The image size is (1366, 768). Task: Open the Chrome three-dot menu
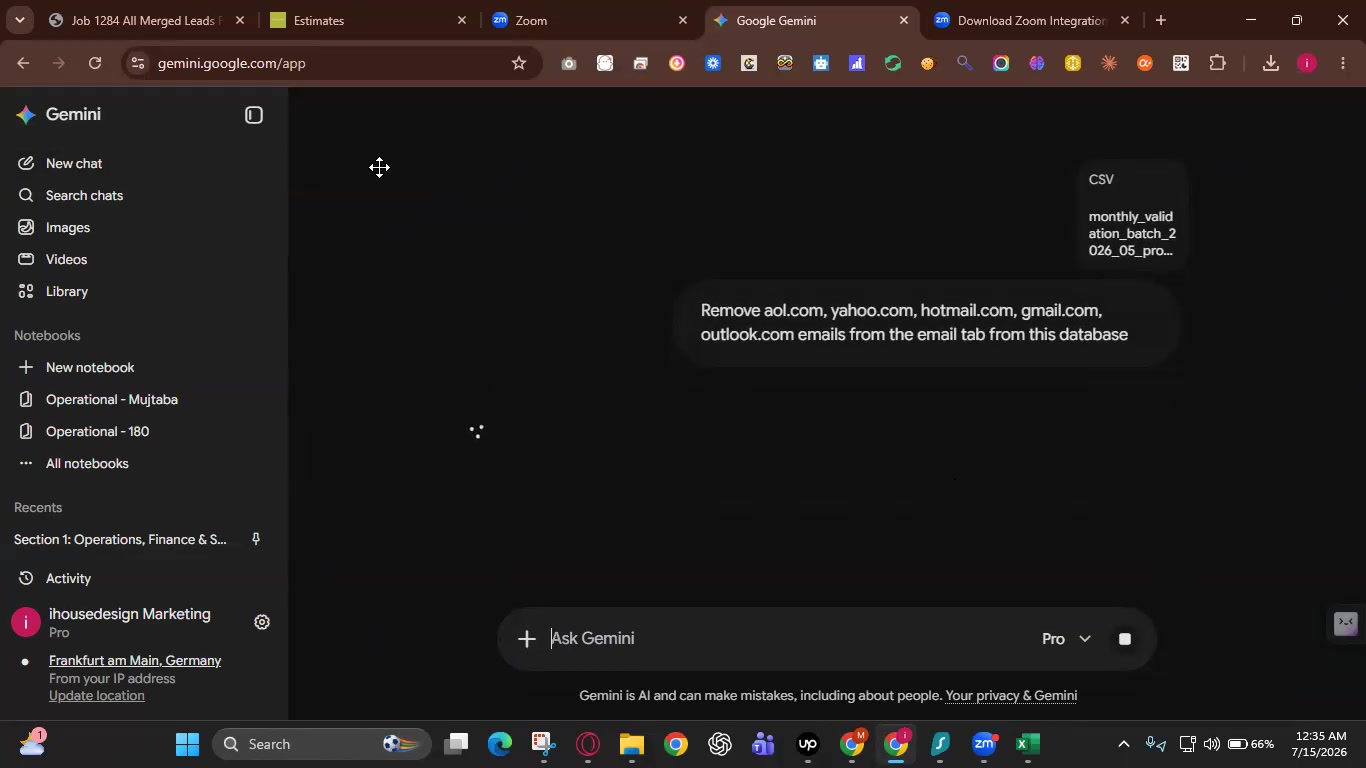pyautogui.click(x=1342, y=63)
